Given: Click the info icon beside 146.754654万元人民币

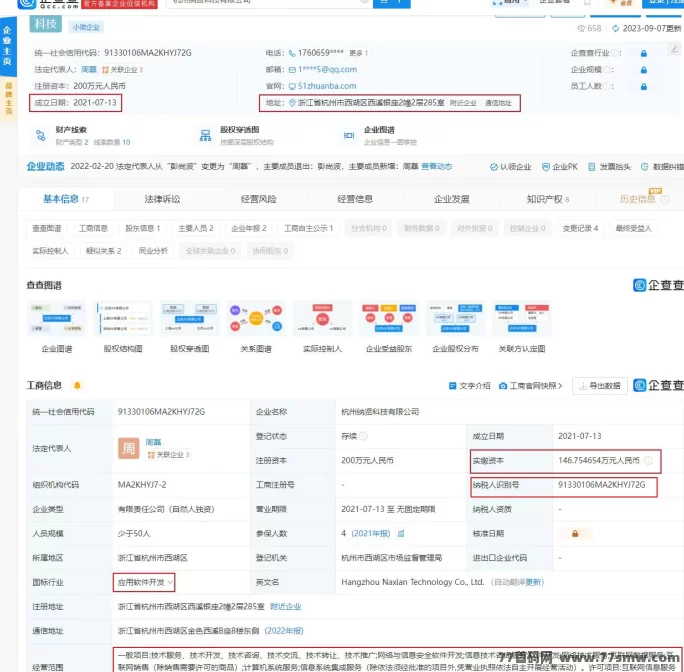Looking at the screenshot, I should [648, 460].
